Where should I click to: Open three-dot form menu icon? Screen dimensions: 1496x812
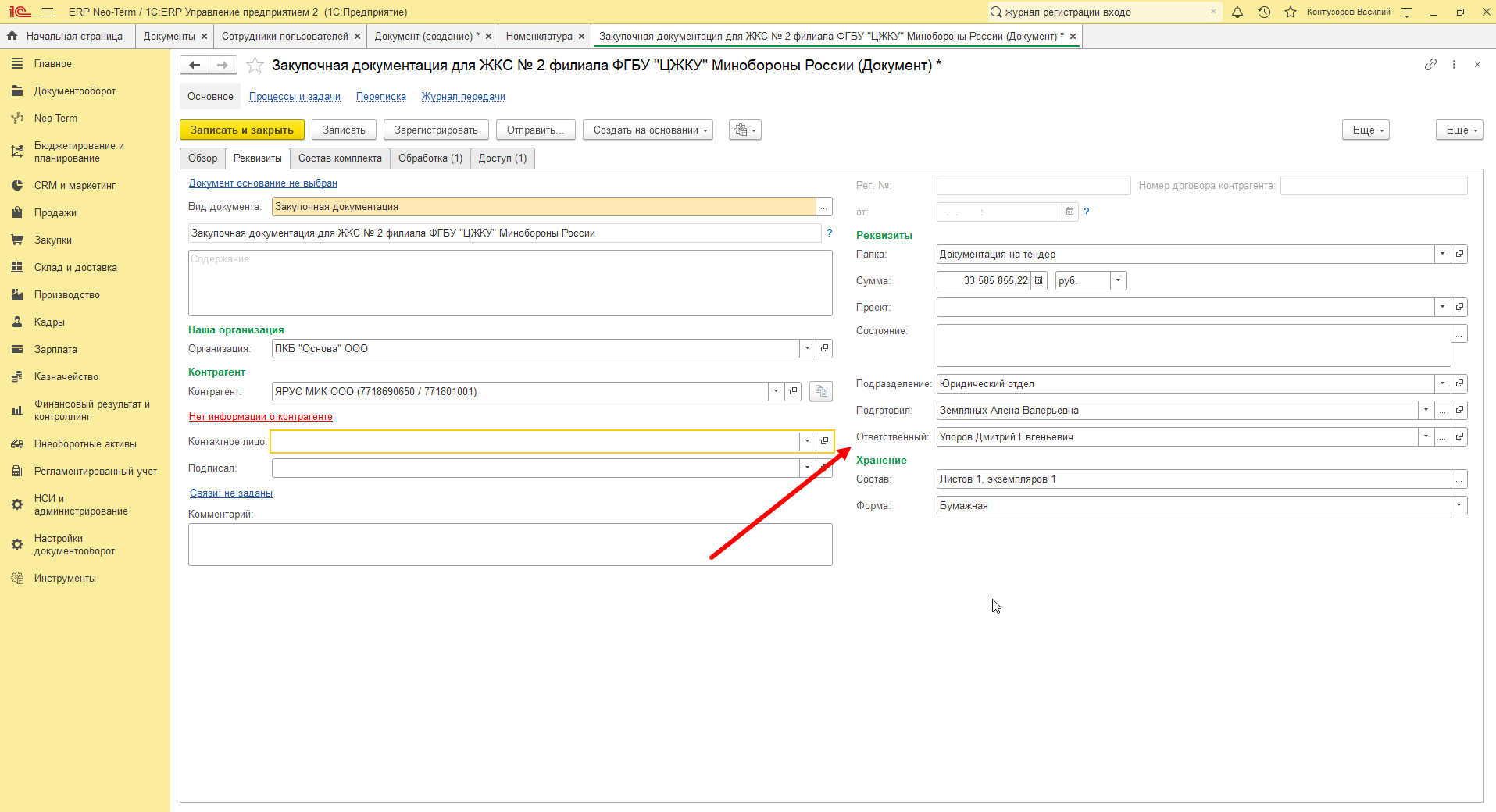click(1454, 65)
